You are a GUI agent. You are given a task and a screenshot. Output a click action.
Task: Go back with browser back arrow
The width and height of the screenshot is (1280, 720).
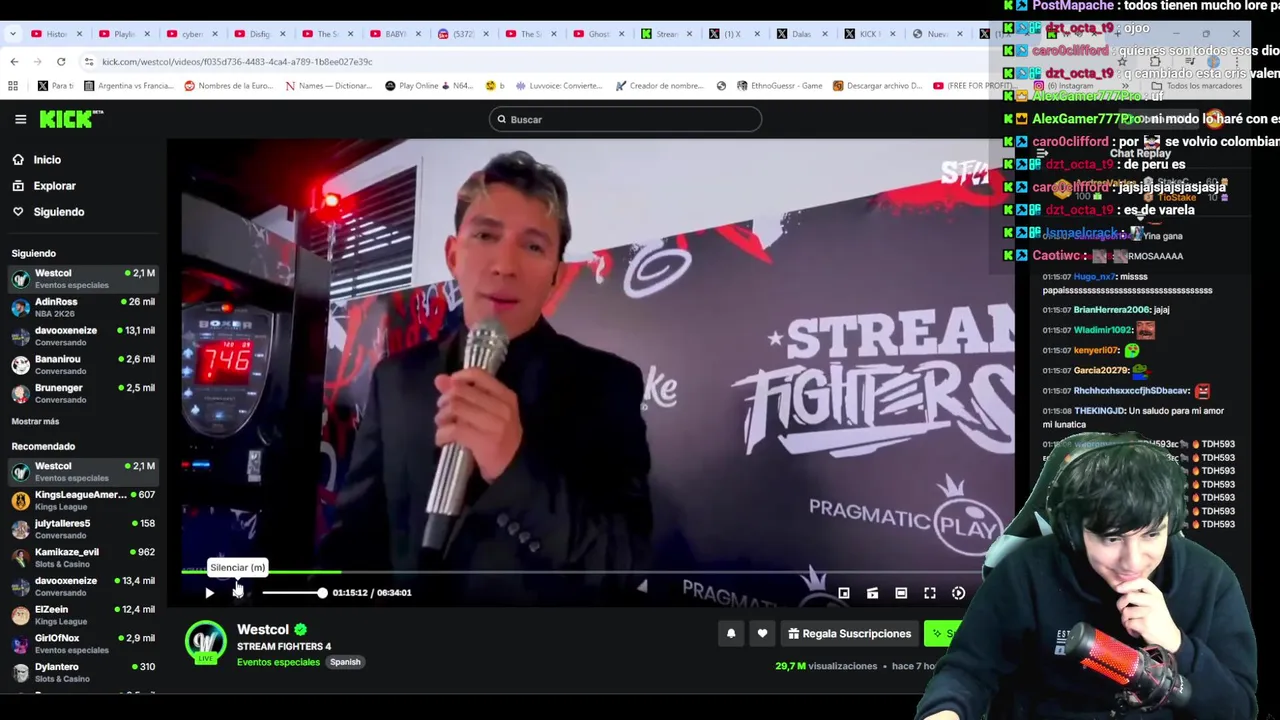click(14, 61)
